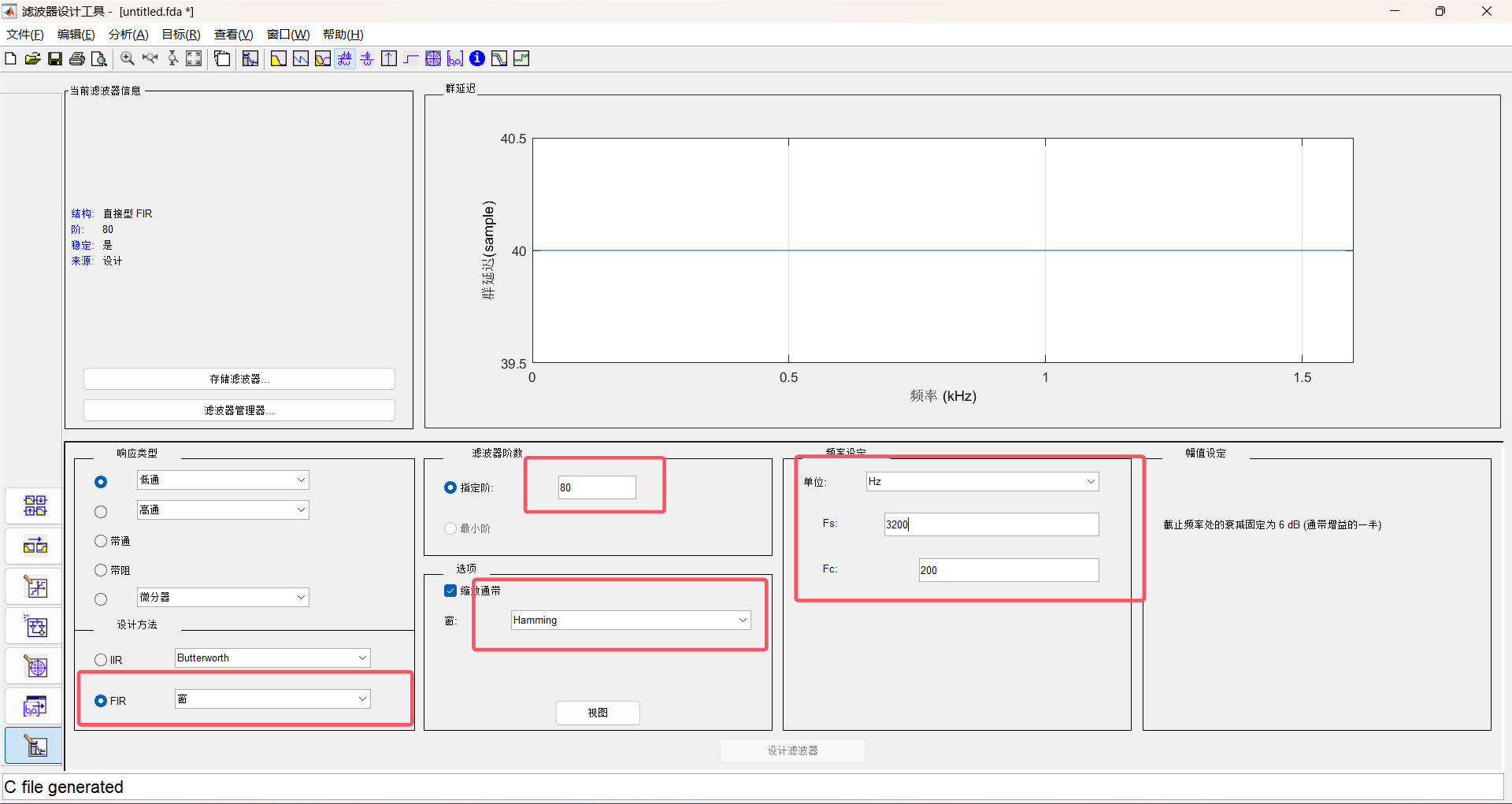Click the 设计滤波器 design filter button
The height and width of the screenshot is (804, 1512).
(792, 750)
